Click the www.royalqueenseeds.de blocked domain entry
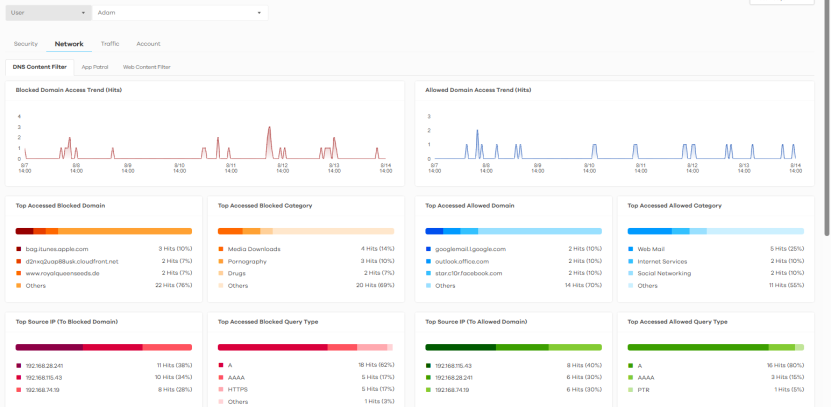 [x=63, y=273]
